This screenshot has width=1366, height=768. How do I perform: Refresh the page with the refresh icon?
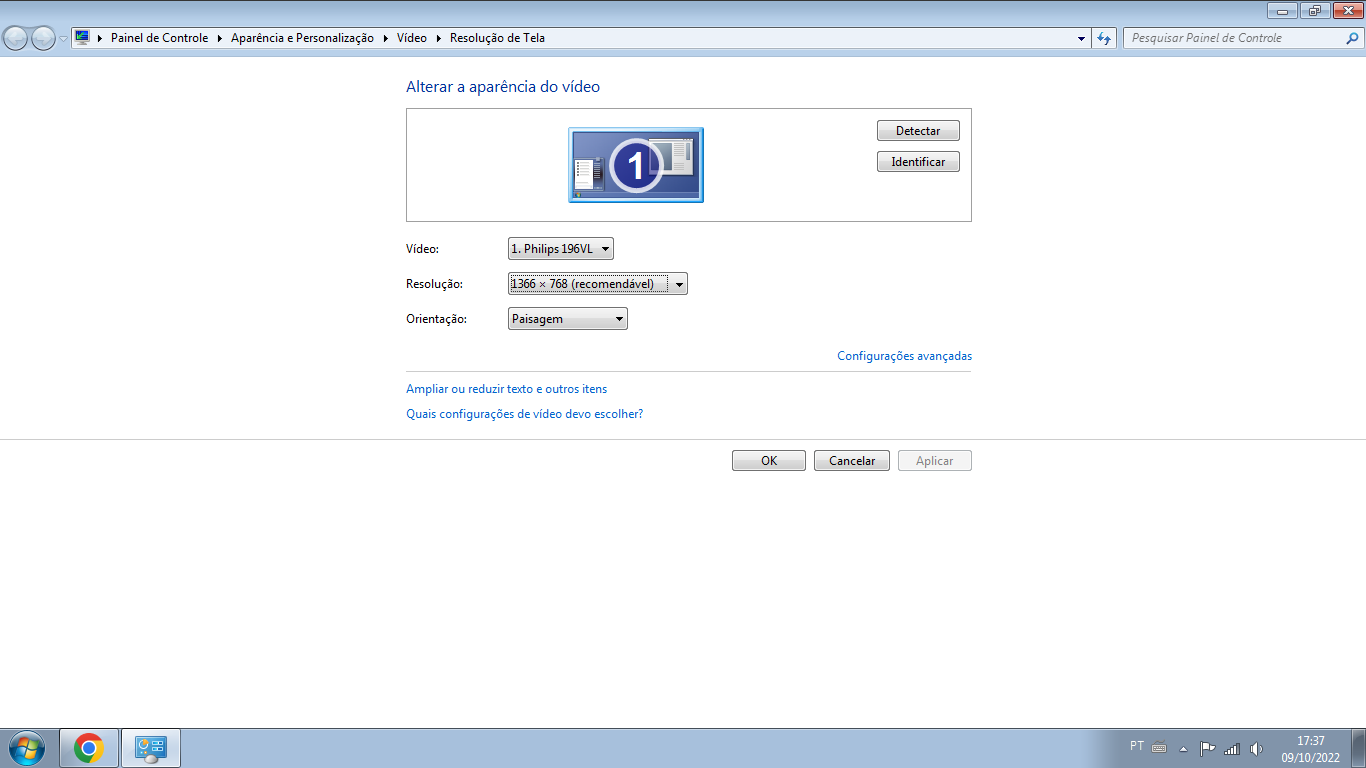click(x=1104, y=38)
